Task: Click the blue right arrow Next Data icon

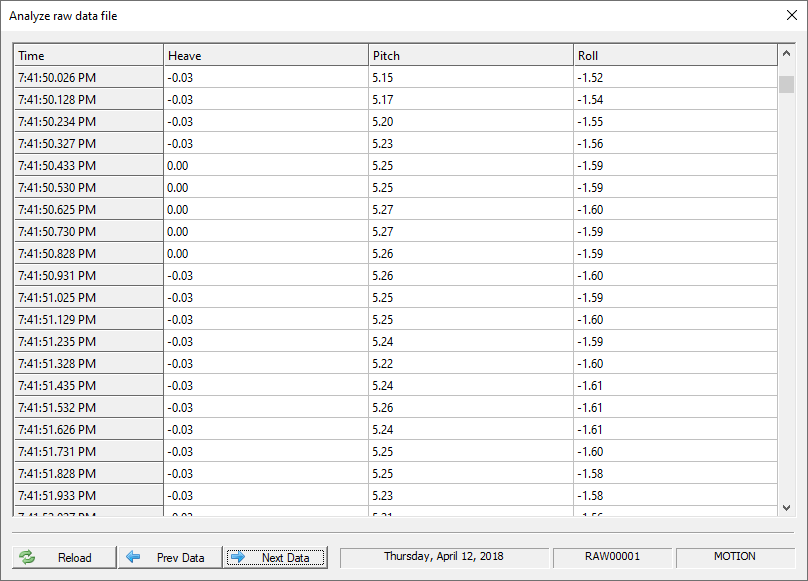Action: (x=238, y=557)
